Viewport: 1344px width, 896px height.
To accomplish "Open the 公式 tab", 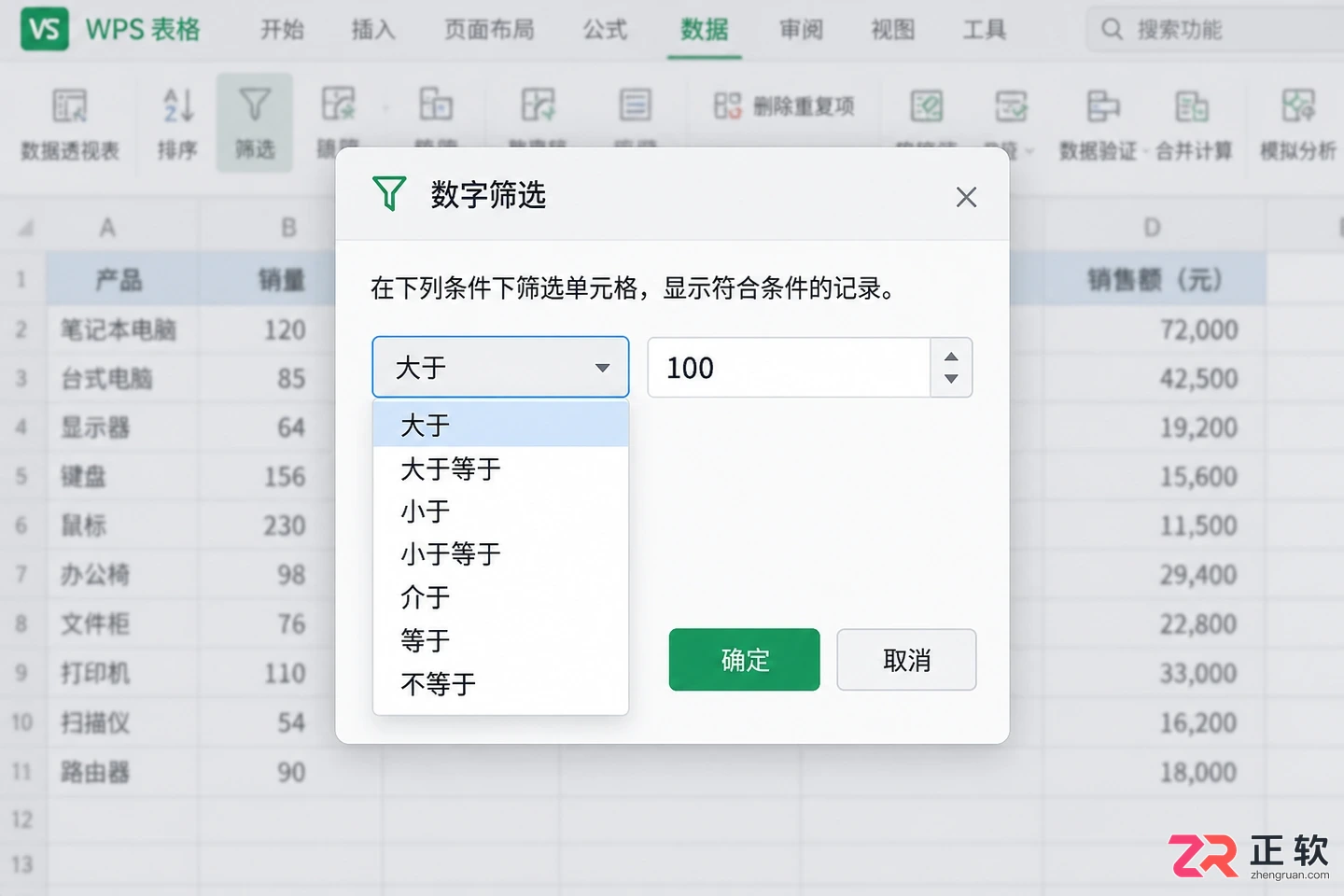I will [x=605, y=30].
